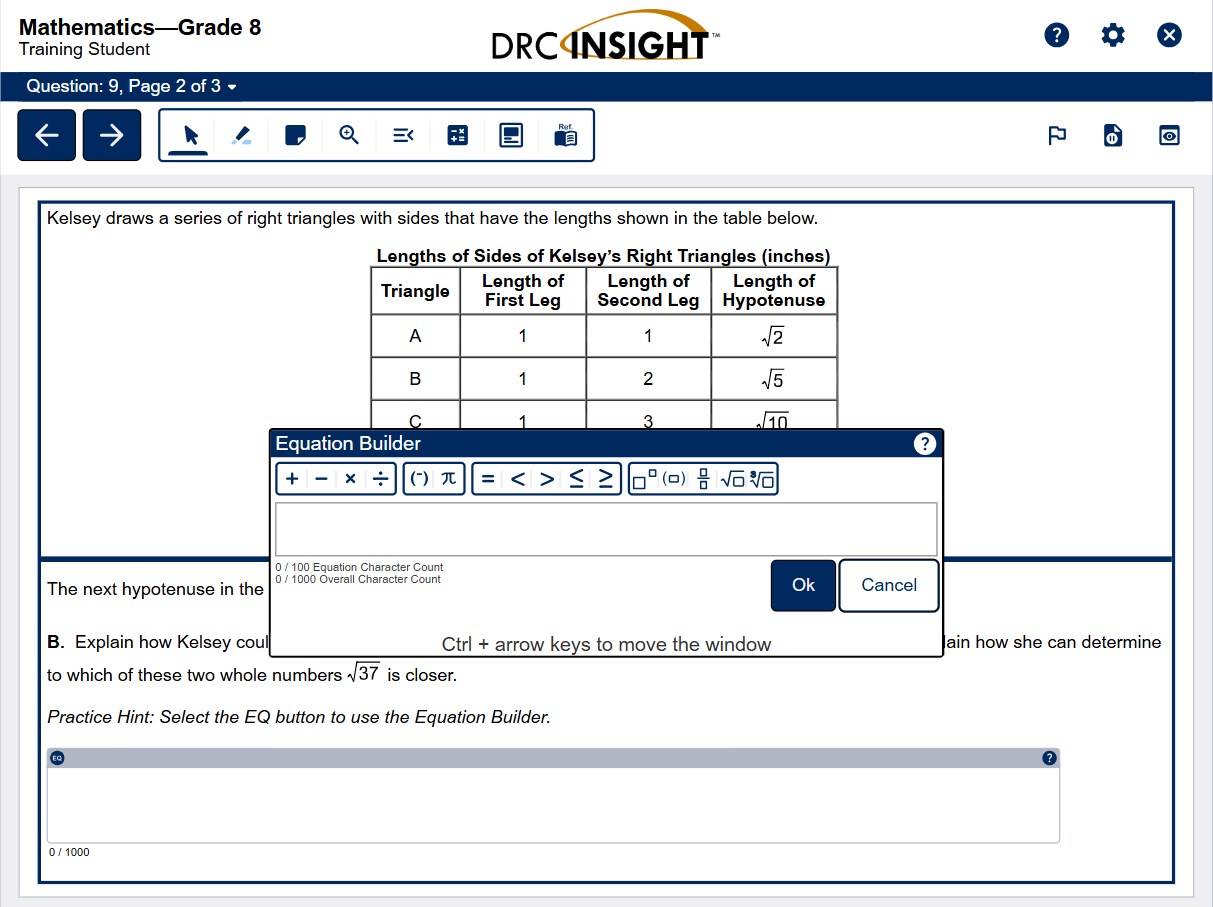Open the Sticky Note tool

(295, 135)
